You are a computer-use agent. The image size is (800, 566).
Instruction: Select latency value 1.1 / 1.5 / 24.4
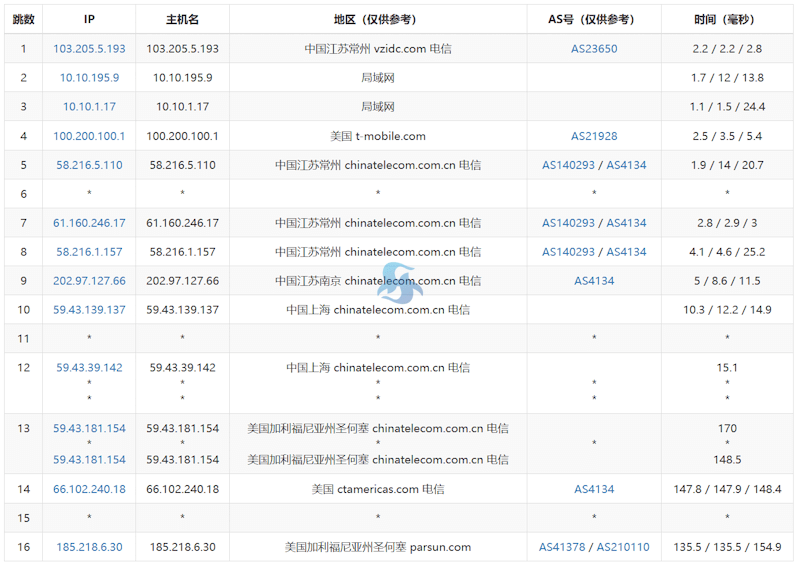coord(727,107)
